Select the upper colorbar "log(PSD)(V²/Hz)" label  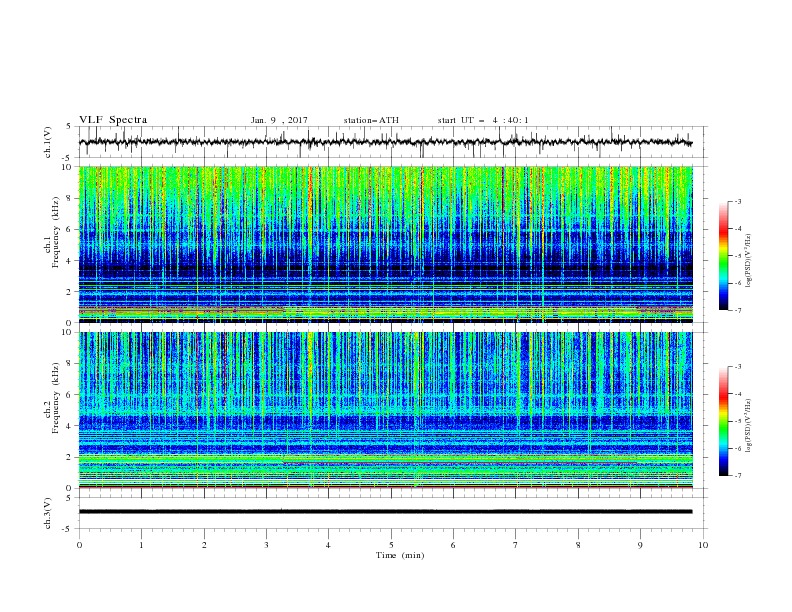pyautogui.click(x=749, y=260)
